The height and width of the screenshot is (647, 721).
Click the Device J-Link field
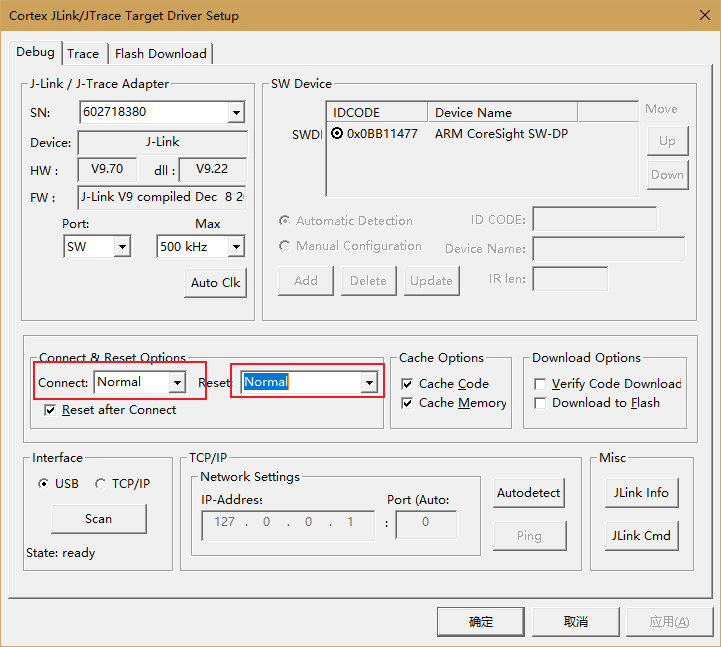(x=162, y=142)
